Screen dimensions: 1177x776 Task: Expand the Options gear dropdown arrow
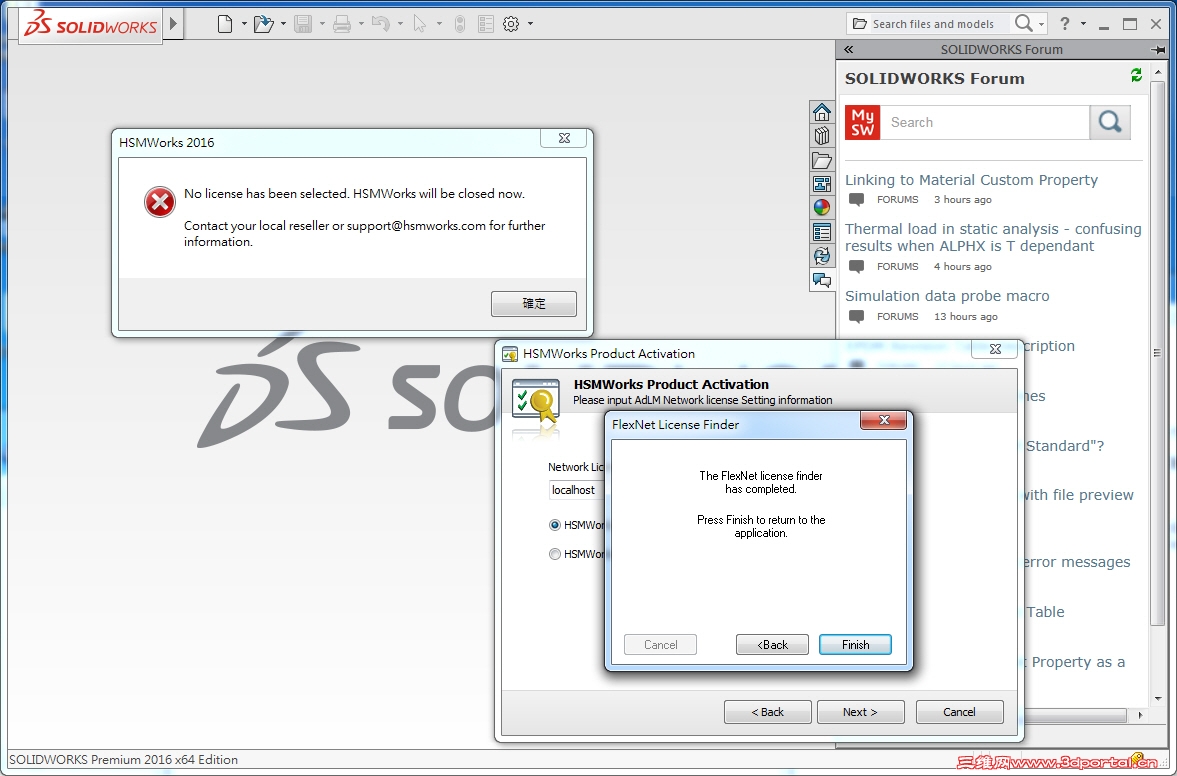[531, 24]
